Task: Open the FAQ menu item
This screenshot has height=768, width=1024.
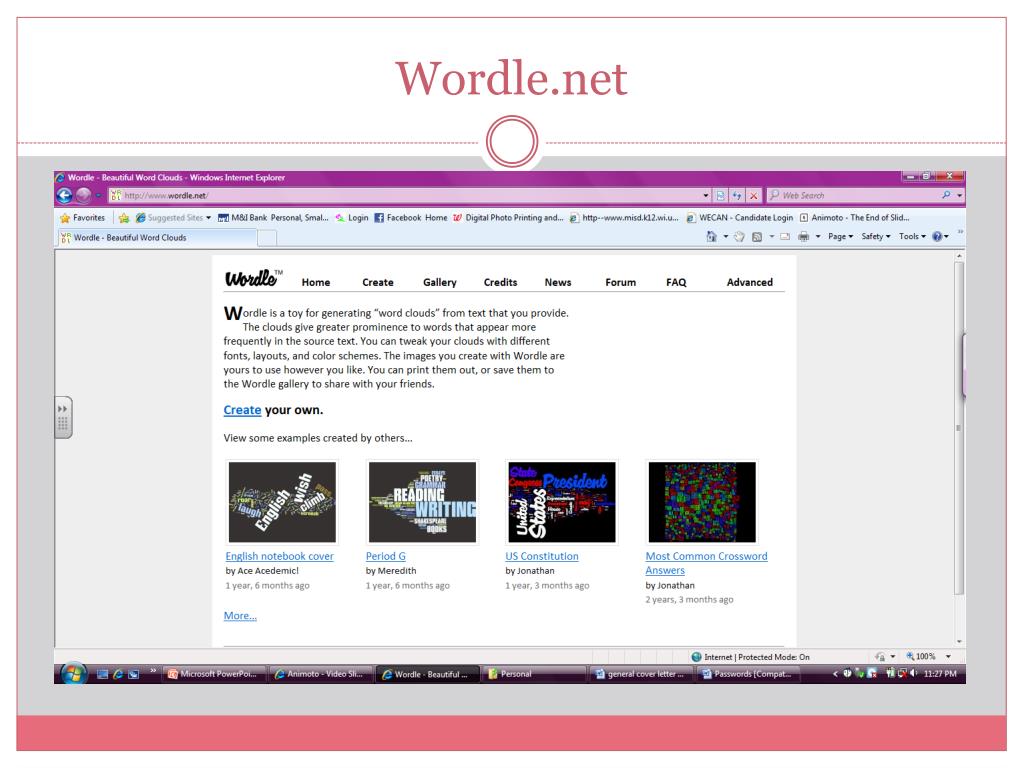Action: point(676,282)
